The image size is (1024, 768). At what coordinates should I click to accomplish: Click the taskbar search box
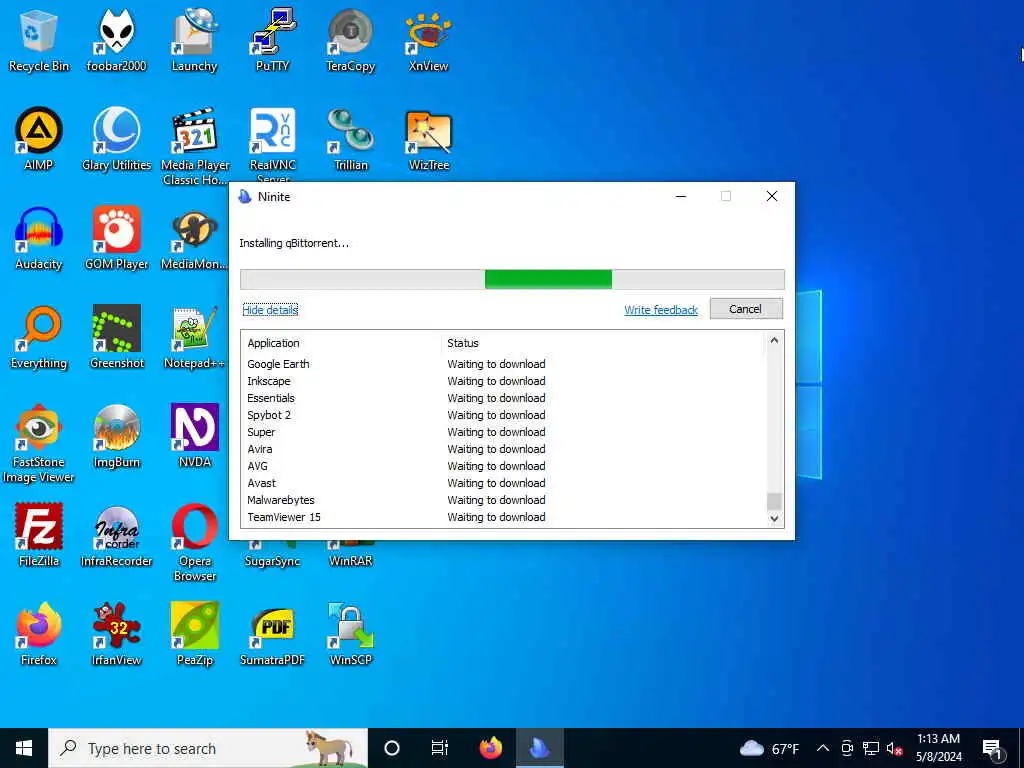(208, 748)
